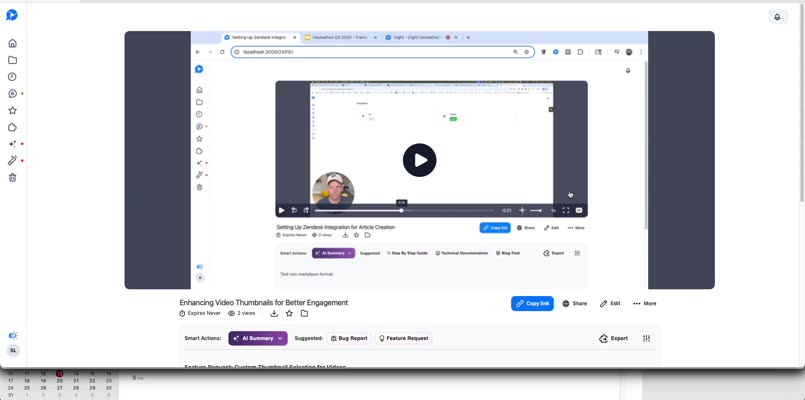
Task: Open the clock icon in left sidebar
Action: (x=12, y=77)
